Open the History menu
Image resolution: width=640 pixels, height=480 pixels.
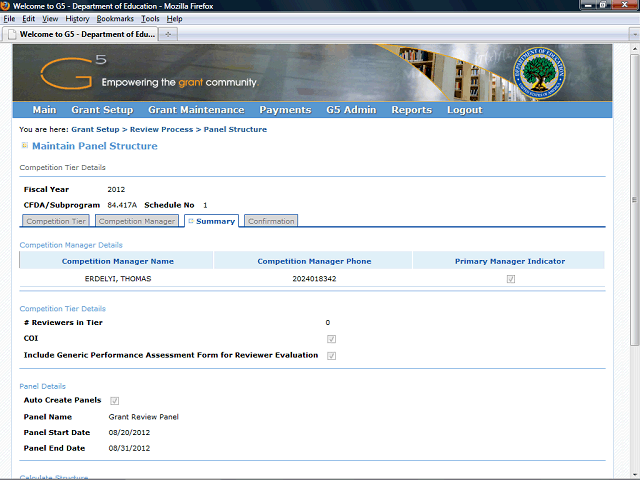(77, 19)
